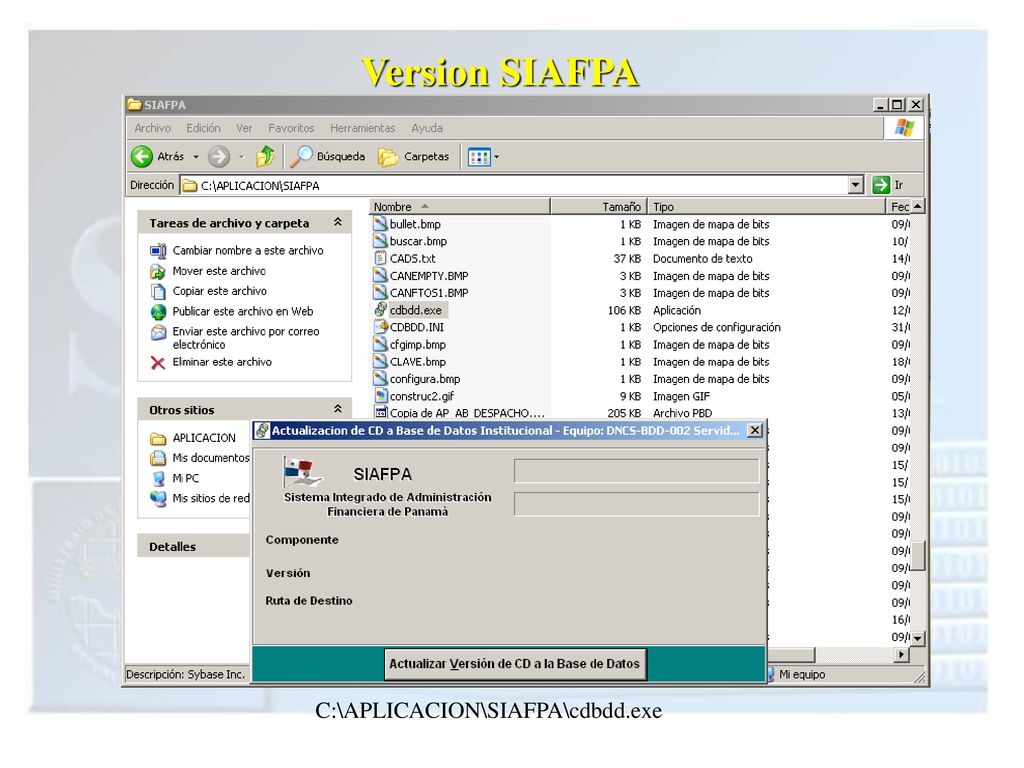Click the Copiar este archivo icon

(x=158, y=291)
